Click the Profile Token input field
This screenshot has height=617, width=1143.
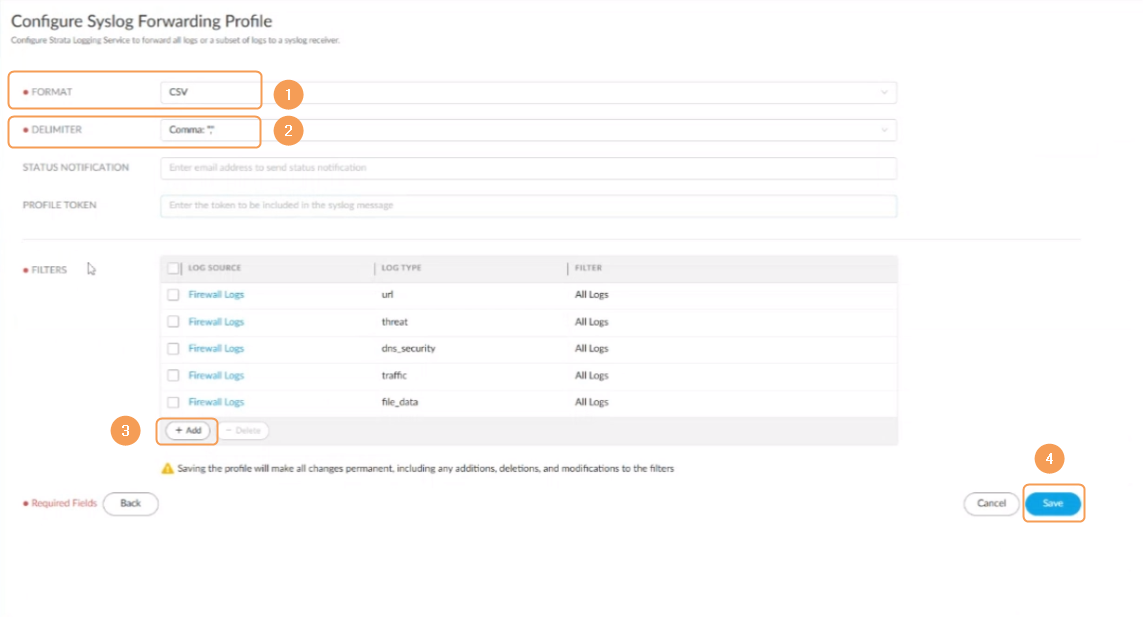tap(527, 205)
